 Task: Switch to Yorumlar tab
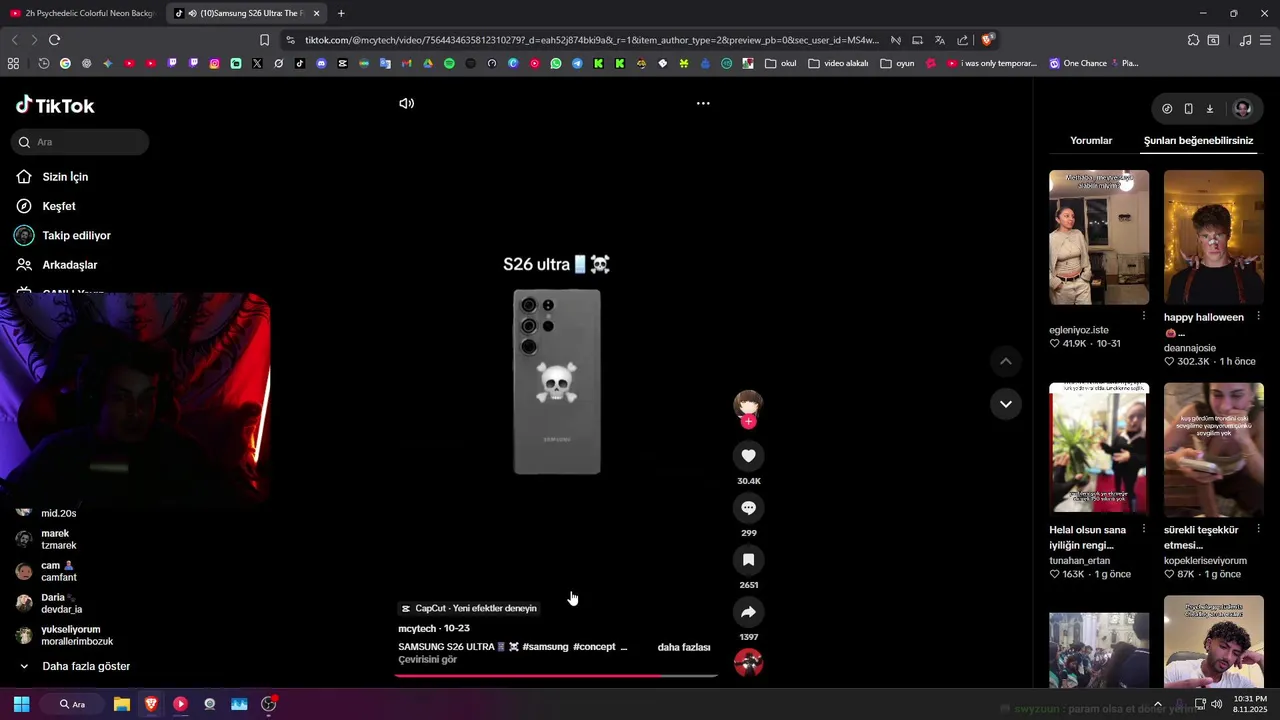pos(1091,141)
